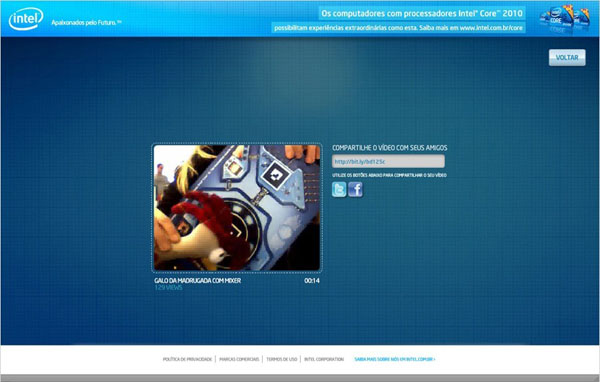This screenshot has width=600, height=382.
Task: Open the Marcas Comerciais footer link
Action: tap(239, 359)
